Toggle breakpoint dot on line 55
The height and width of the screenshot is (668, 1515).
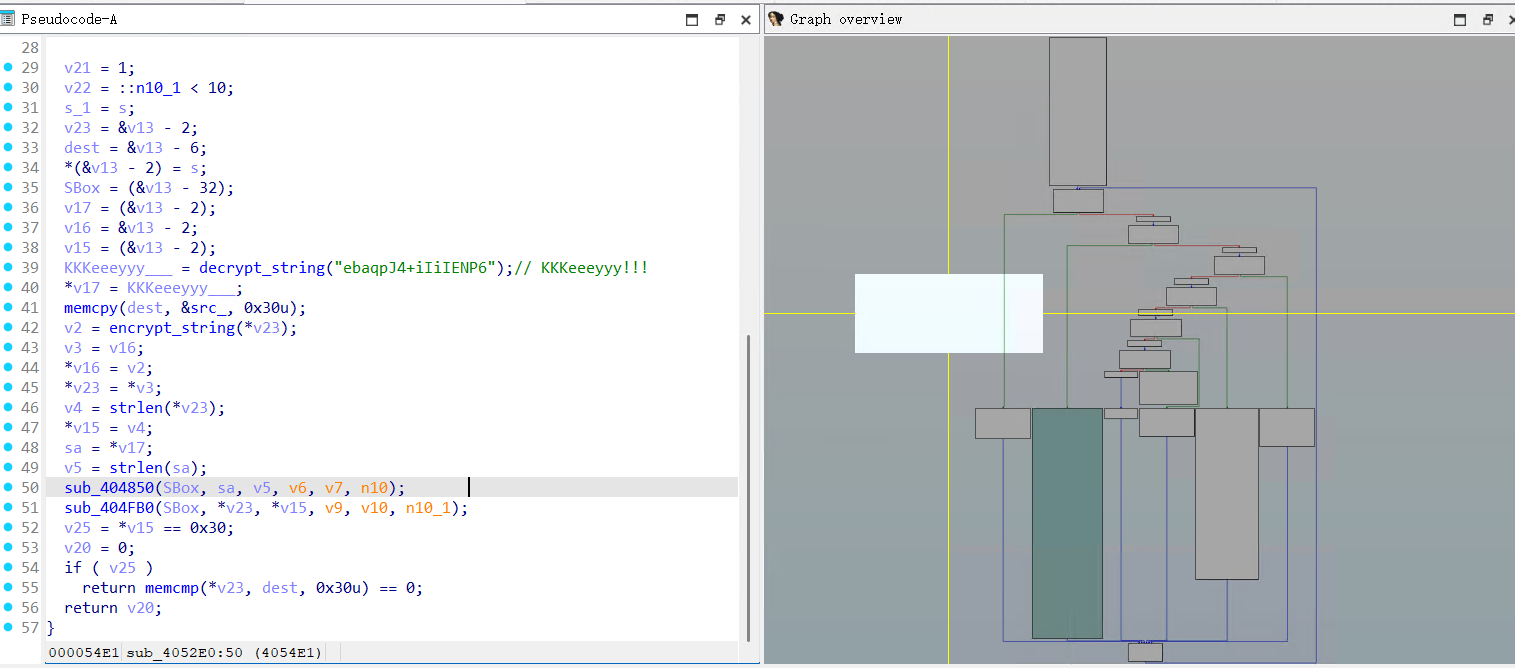pos(9,587)
